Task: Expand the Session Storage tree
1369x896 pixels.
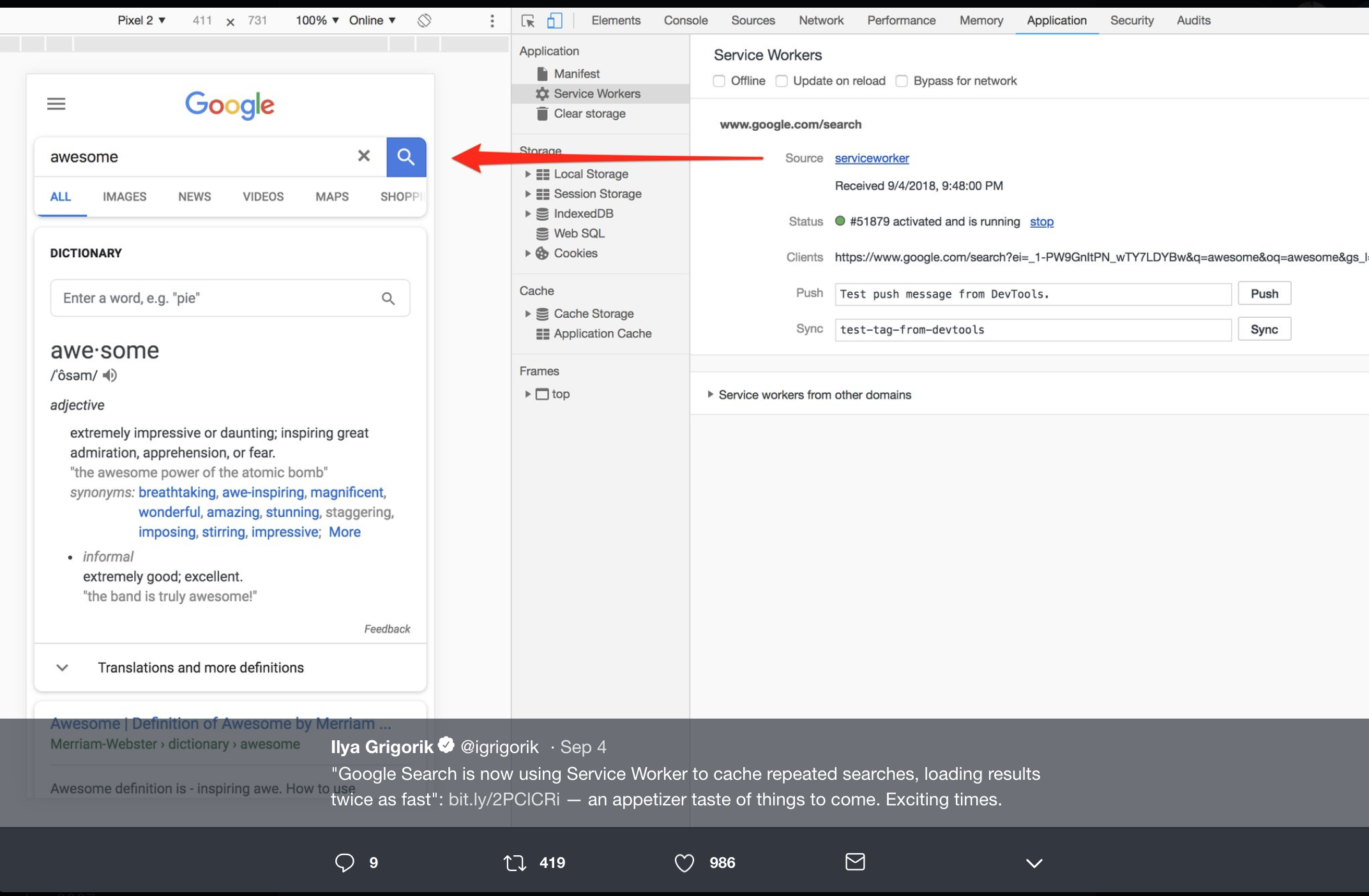Action: (x=528, y=194)
